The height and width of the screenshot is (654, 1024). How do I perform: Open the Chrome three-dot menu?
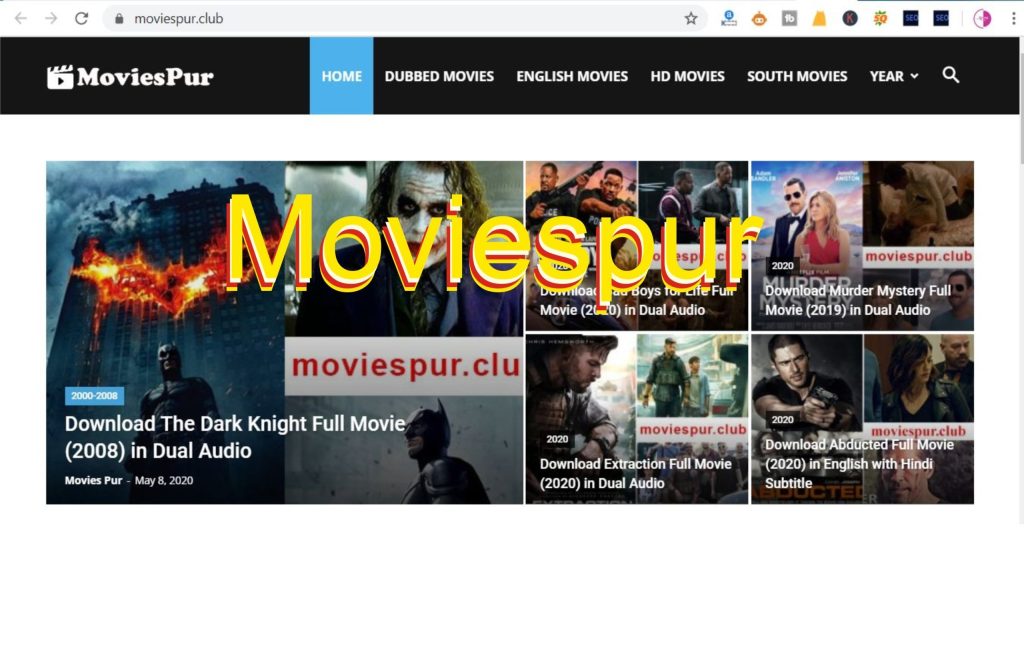(x=1014, y=18)
